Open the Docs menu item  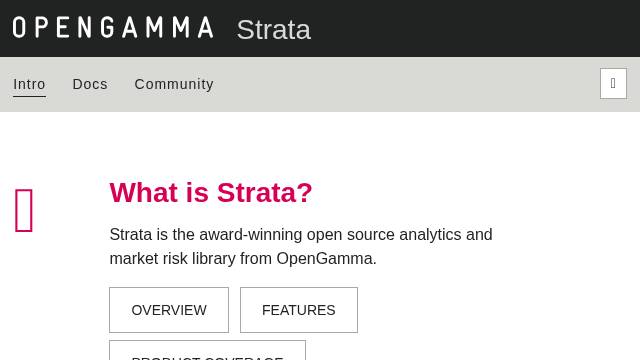point(90,84)
